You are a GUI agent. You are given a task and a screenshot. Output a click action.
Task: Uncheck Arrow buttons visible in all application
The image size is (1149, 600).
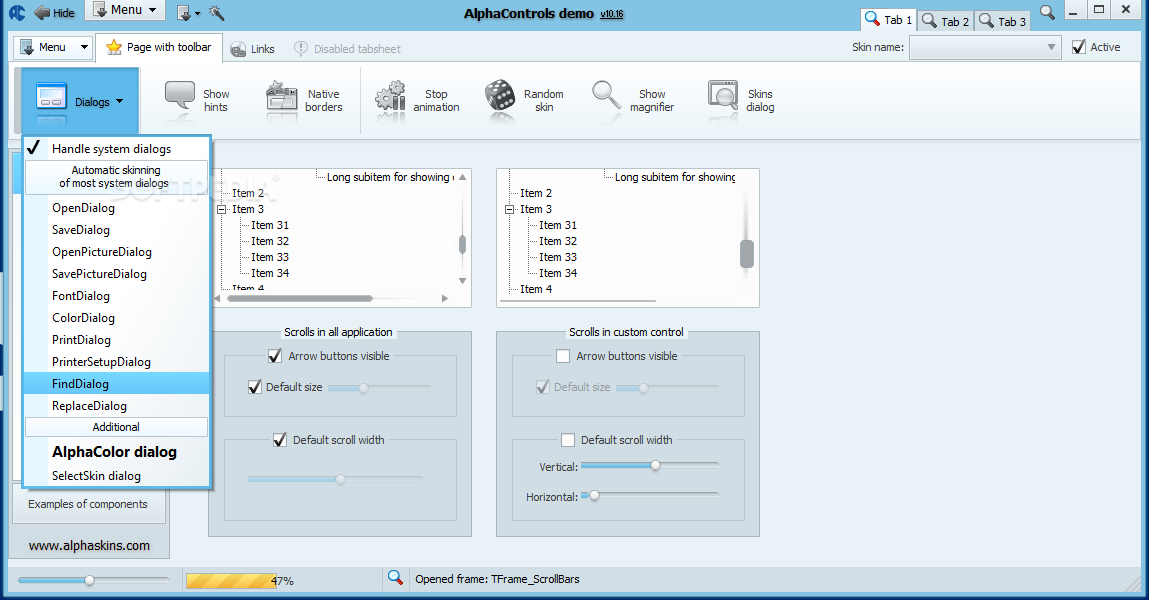[275, 356]
